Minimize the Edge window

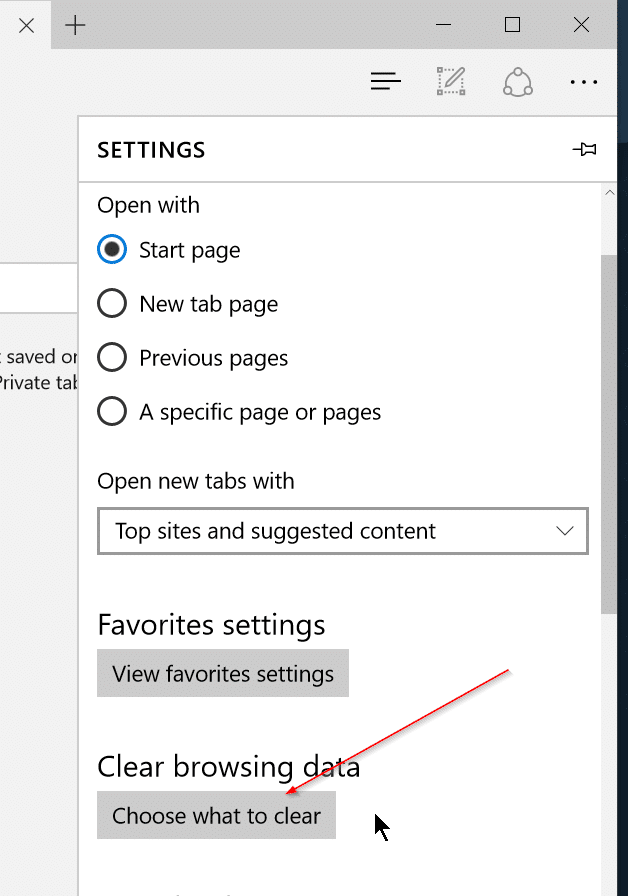[x=443, y=25]
